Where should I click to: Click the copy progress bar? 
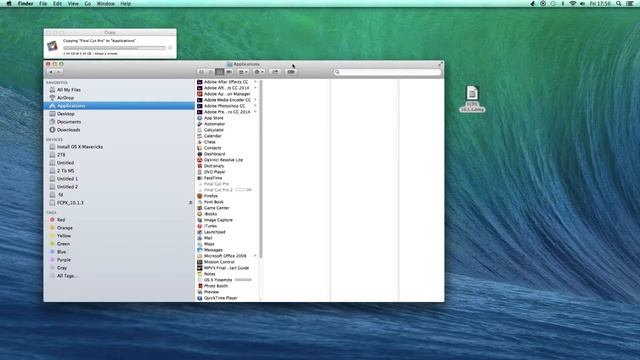114,48
